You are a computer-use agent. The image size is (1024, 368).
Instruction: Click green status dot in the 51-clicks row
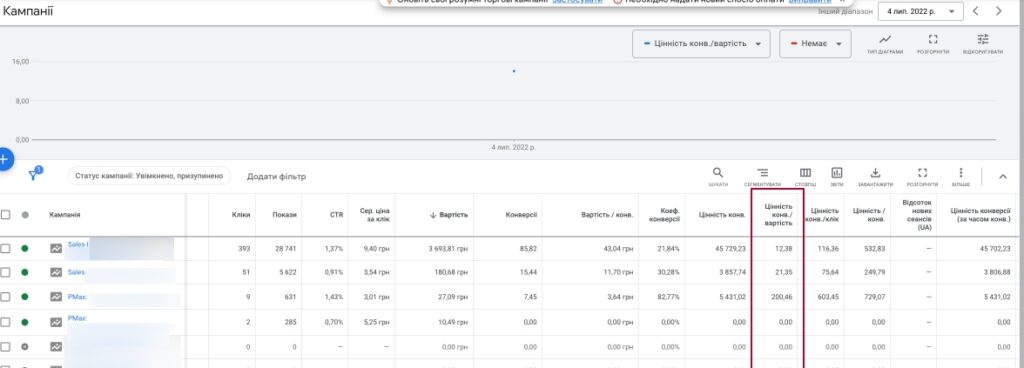(25, 273)
